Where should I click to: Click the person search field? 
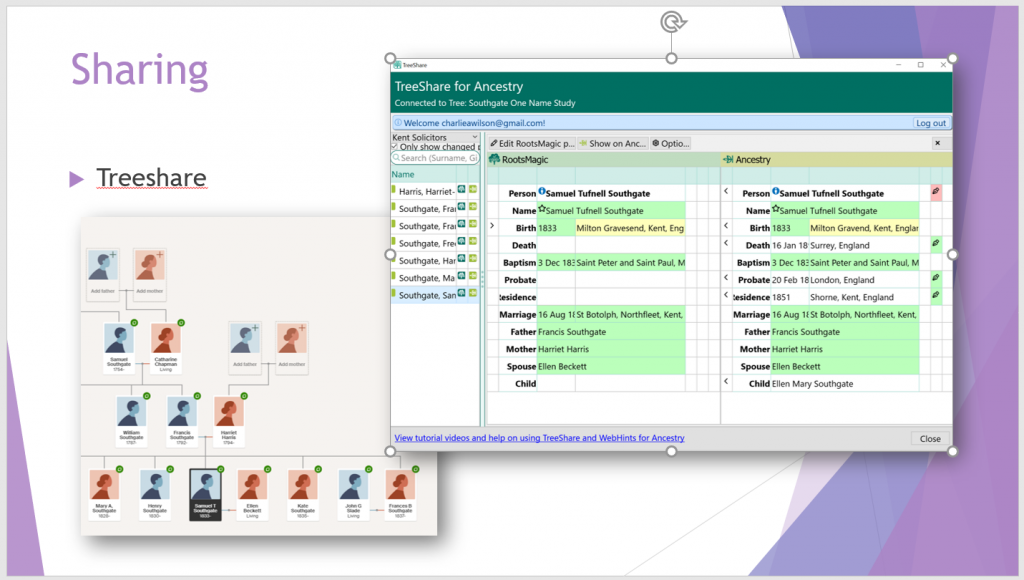[437, 158]
